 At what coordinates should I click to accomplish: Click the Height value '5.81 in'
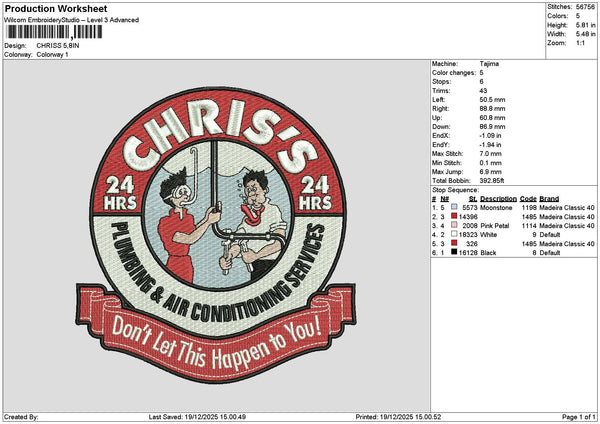pos(585,25)
